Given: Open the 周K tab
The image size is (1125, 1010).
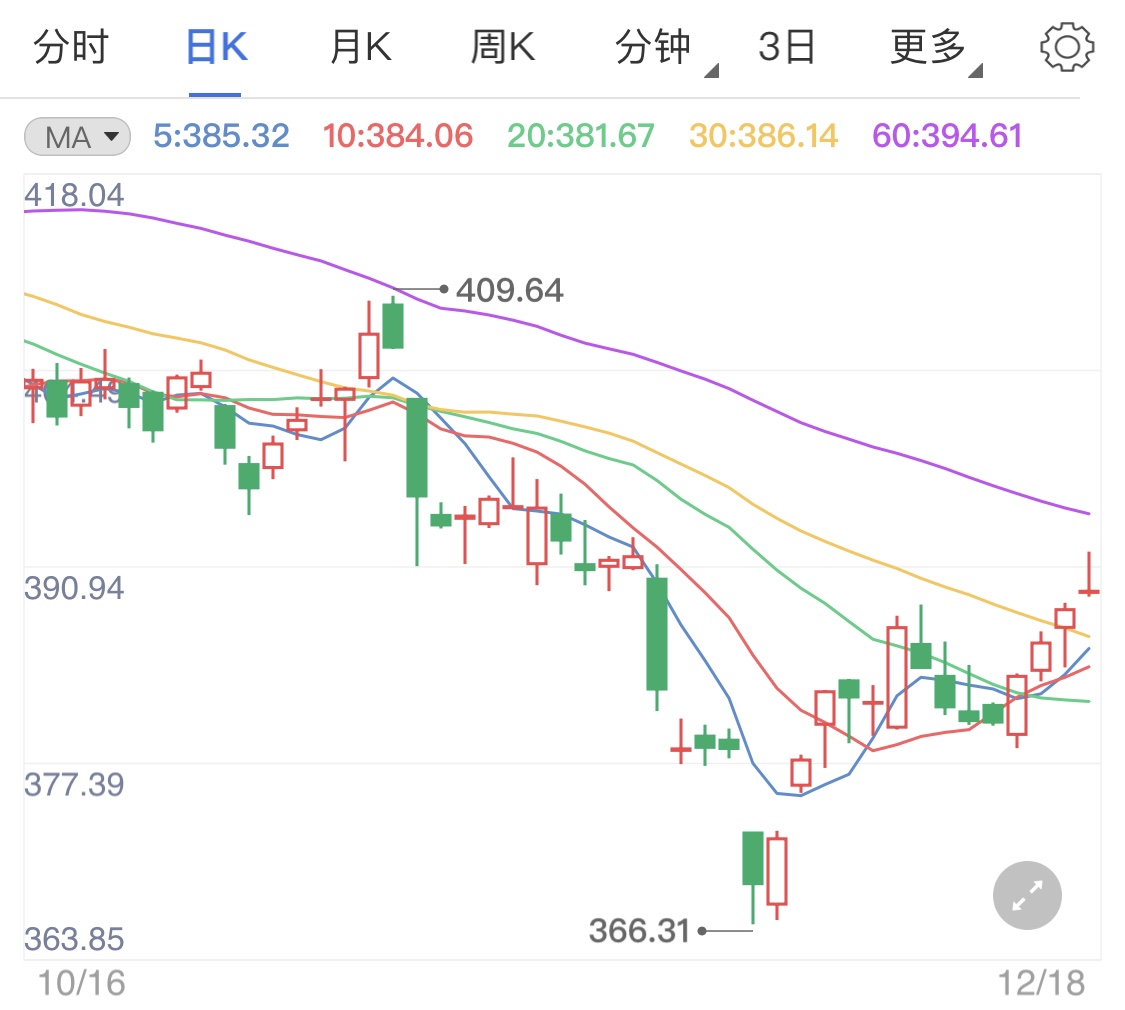Looking at the screenshot, I should tap(502, 47).
